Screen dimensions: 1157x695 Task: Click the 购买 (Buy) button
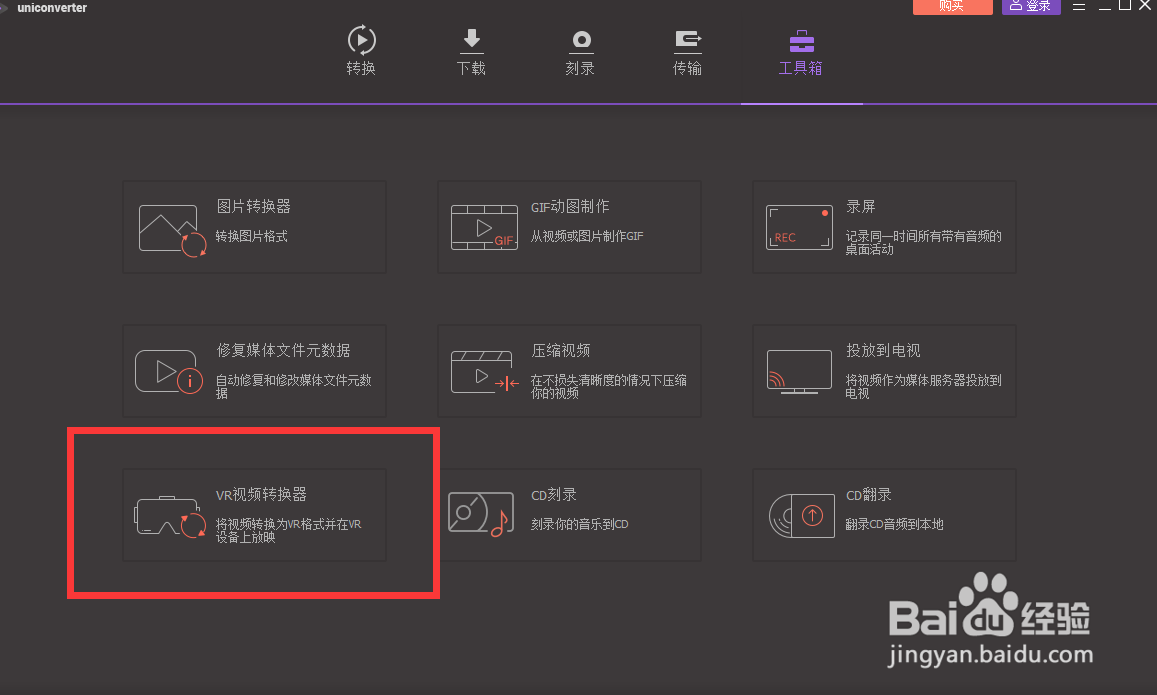[953, 6]
